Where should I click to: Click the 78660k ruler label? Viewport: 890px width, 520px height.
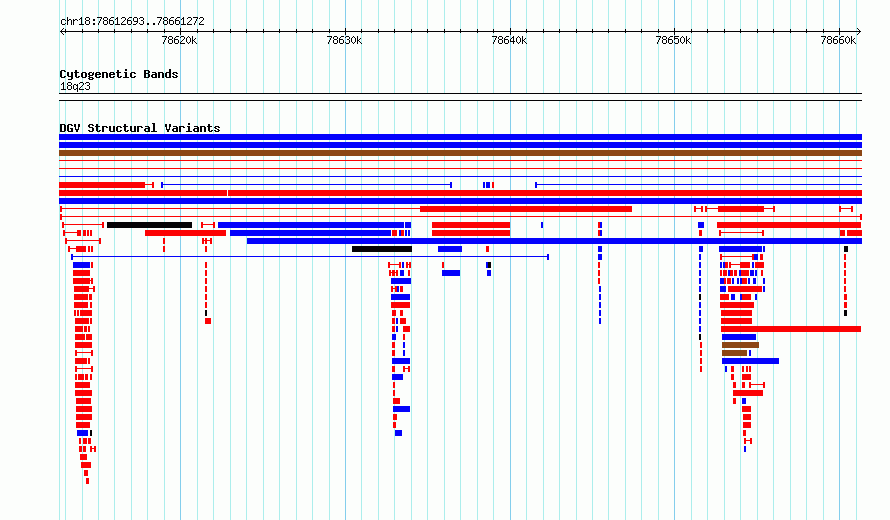tap(838, 40)
